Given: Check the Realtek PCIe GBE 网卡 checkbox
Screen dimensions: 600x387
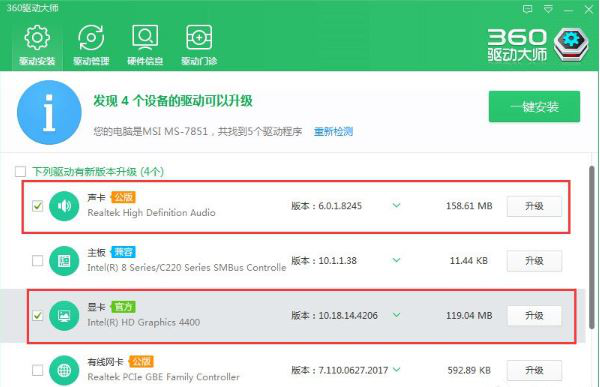Looking at the screenshot, I should pos(38,370).
